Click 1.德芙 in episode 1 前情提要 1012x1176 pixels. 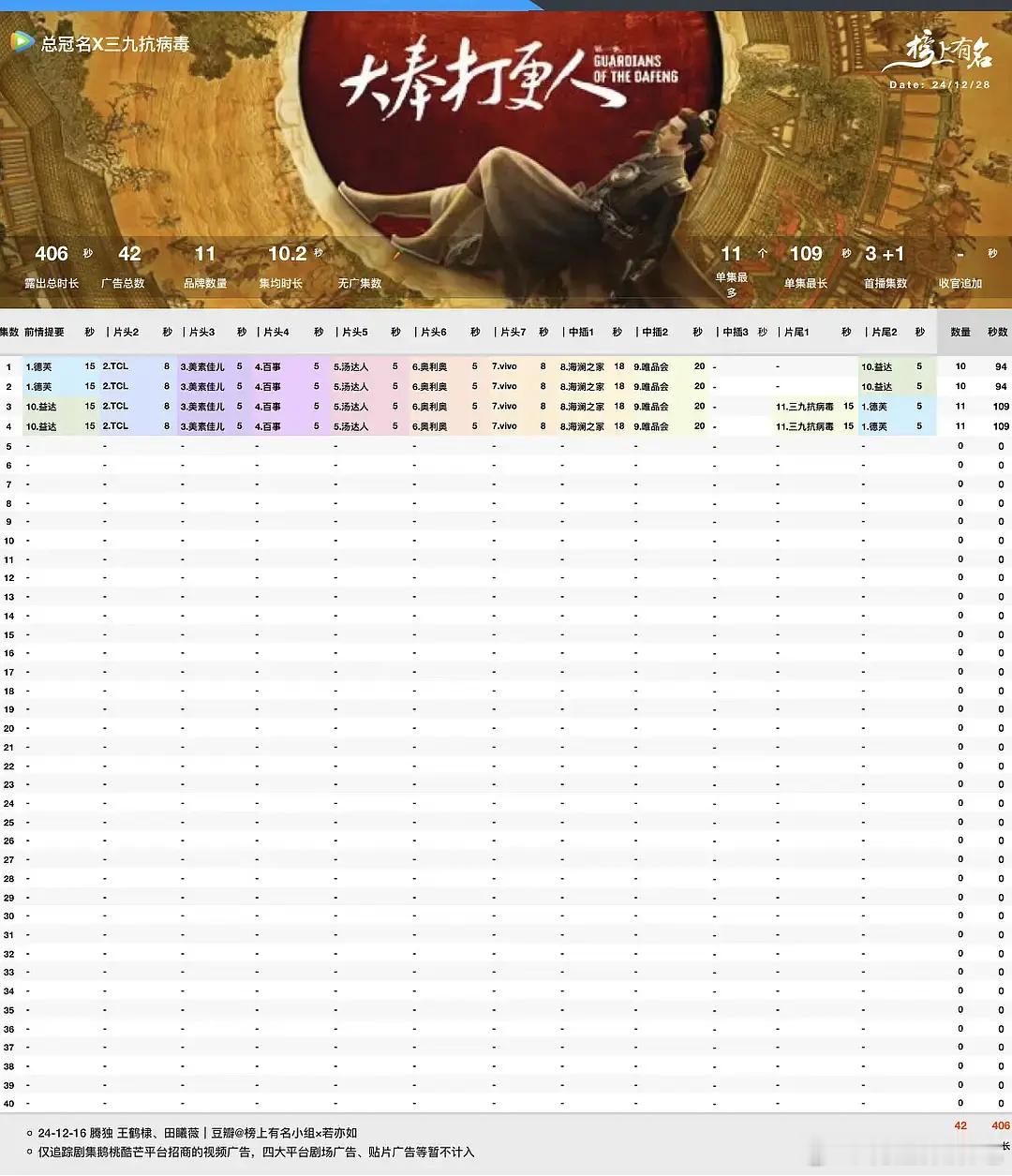pos(38,367)
